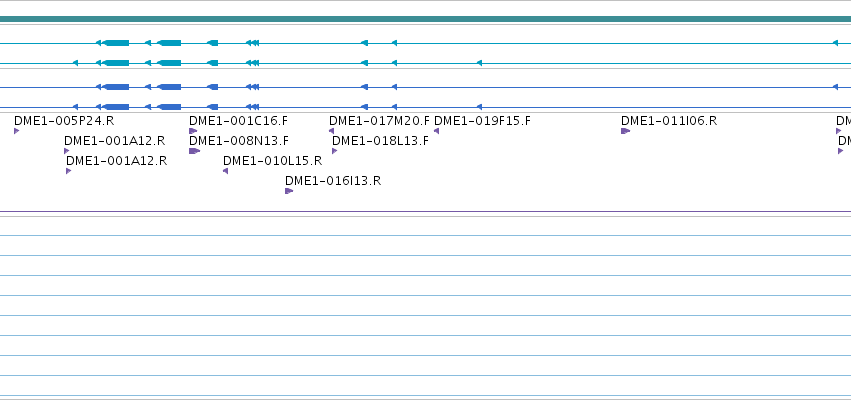
Task: Click the arrow glyph under DME1-001C16.F
Action: 193,131
